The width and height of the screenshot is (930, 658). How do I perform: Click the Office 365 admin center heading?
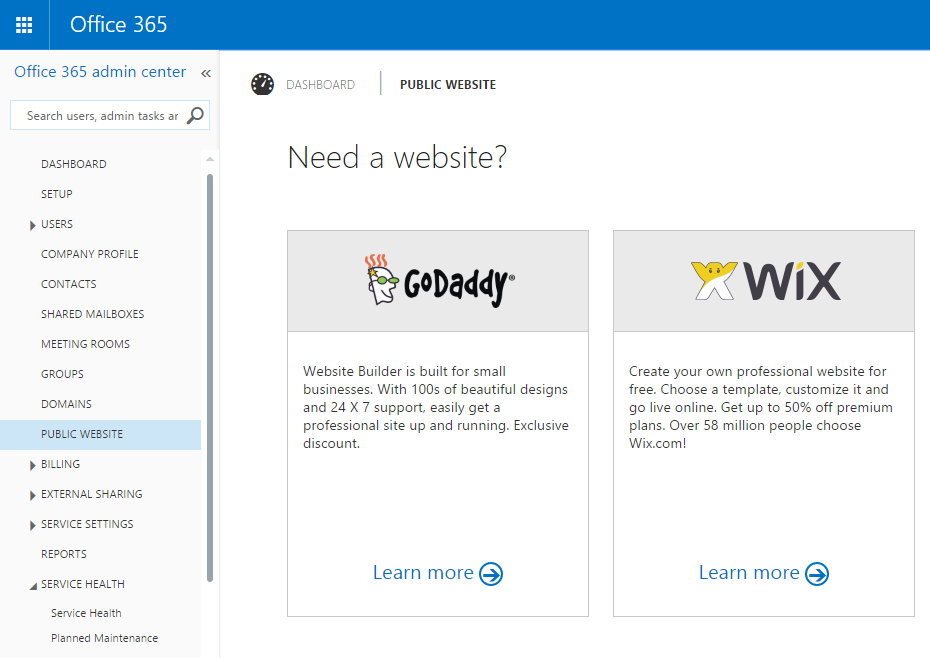tap(100, 72)
